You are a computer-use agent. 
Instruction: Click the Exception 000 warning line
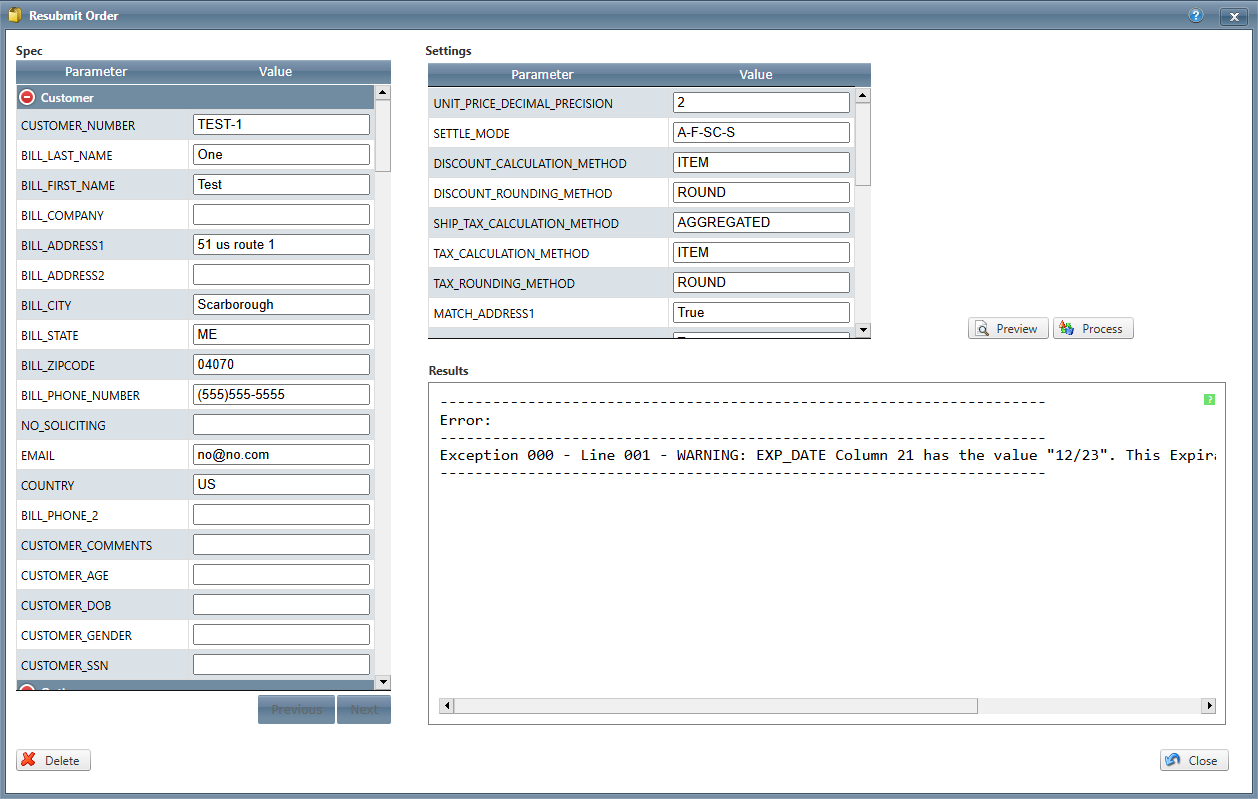(x=828, y=455)
